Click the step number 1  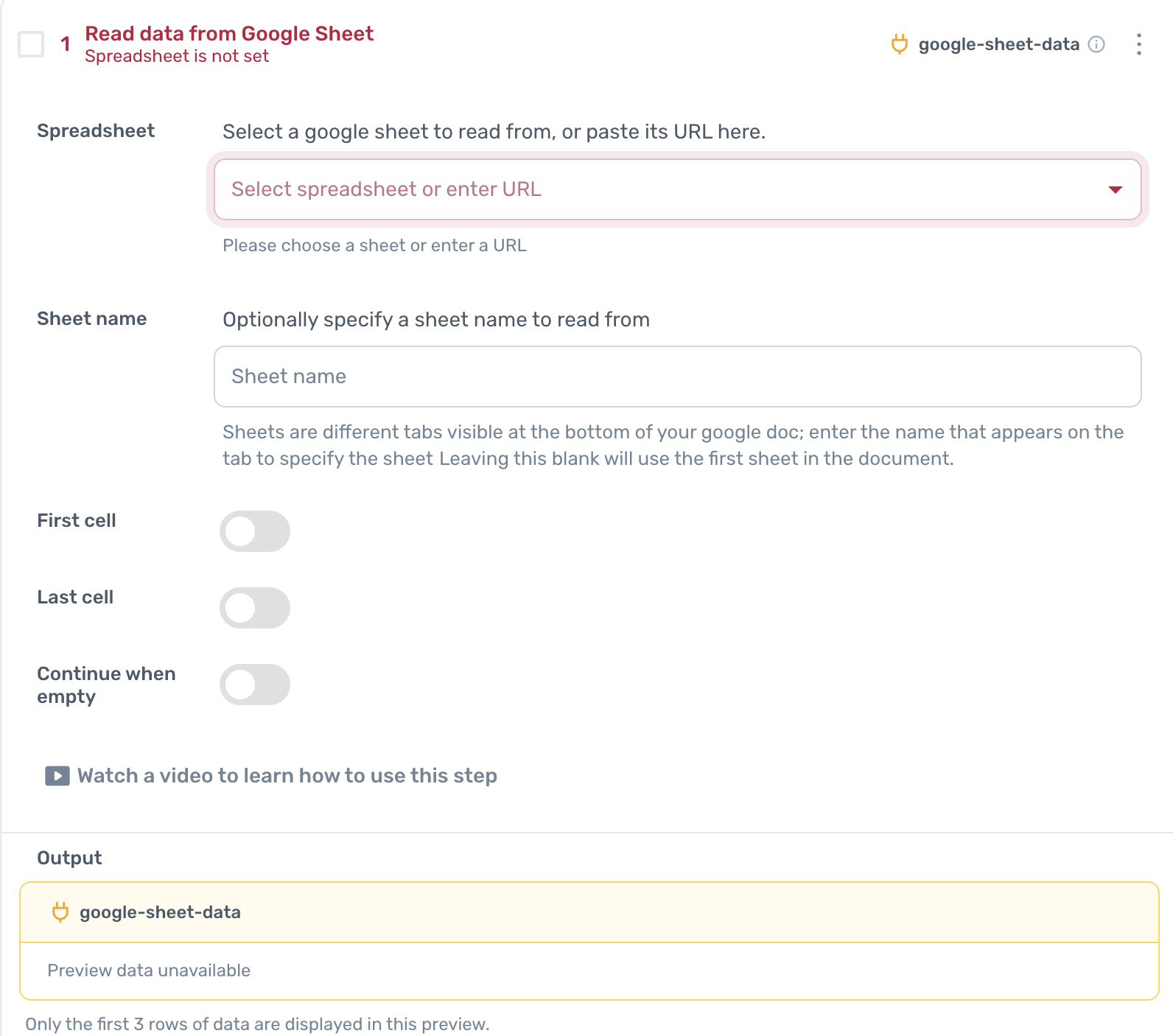66,44
